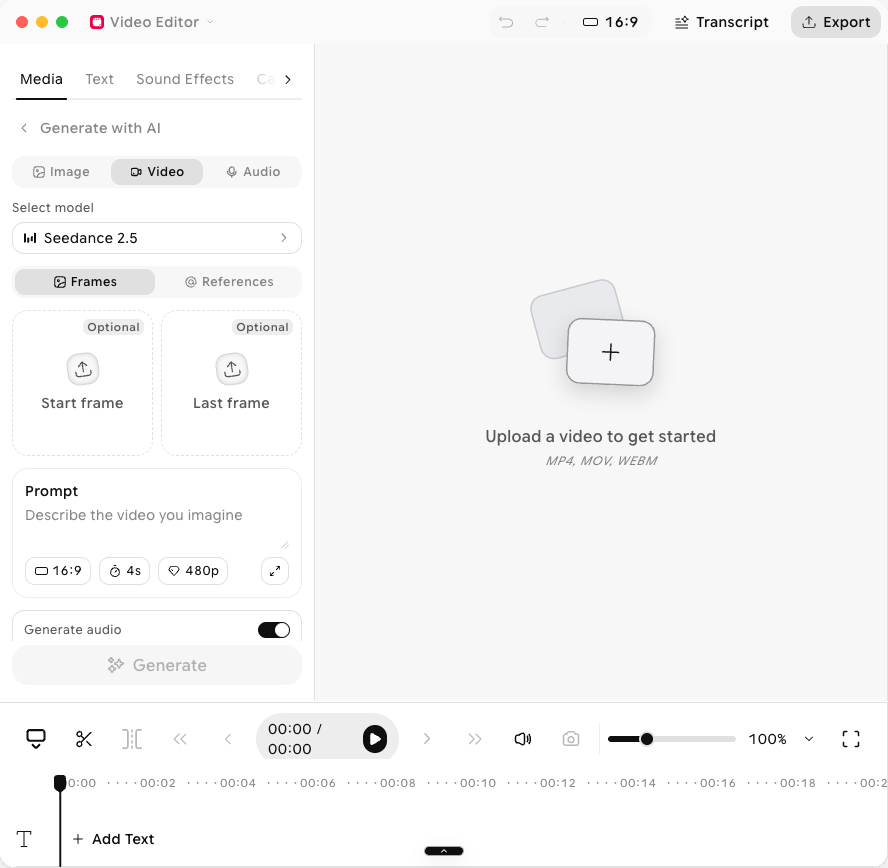
Task: Select the Image generation mode
Action: (x=62, y=172)
